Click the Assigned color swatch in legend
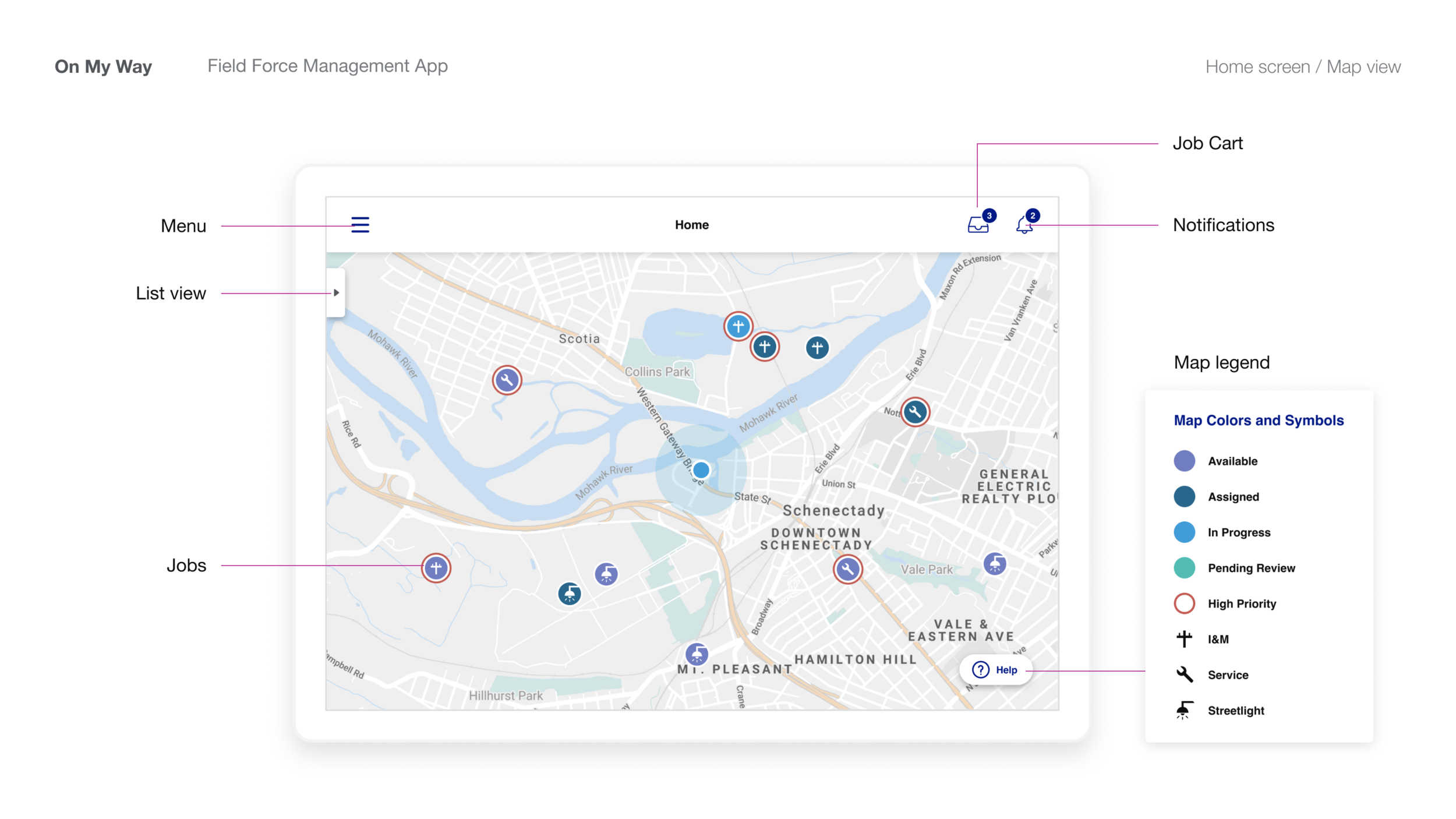This screenshot has height=819, width=1456. pos(1185,496)
